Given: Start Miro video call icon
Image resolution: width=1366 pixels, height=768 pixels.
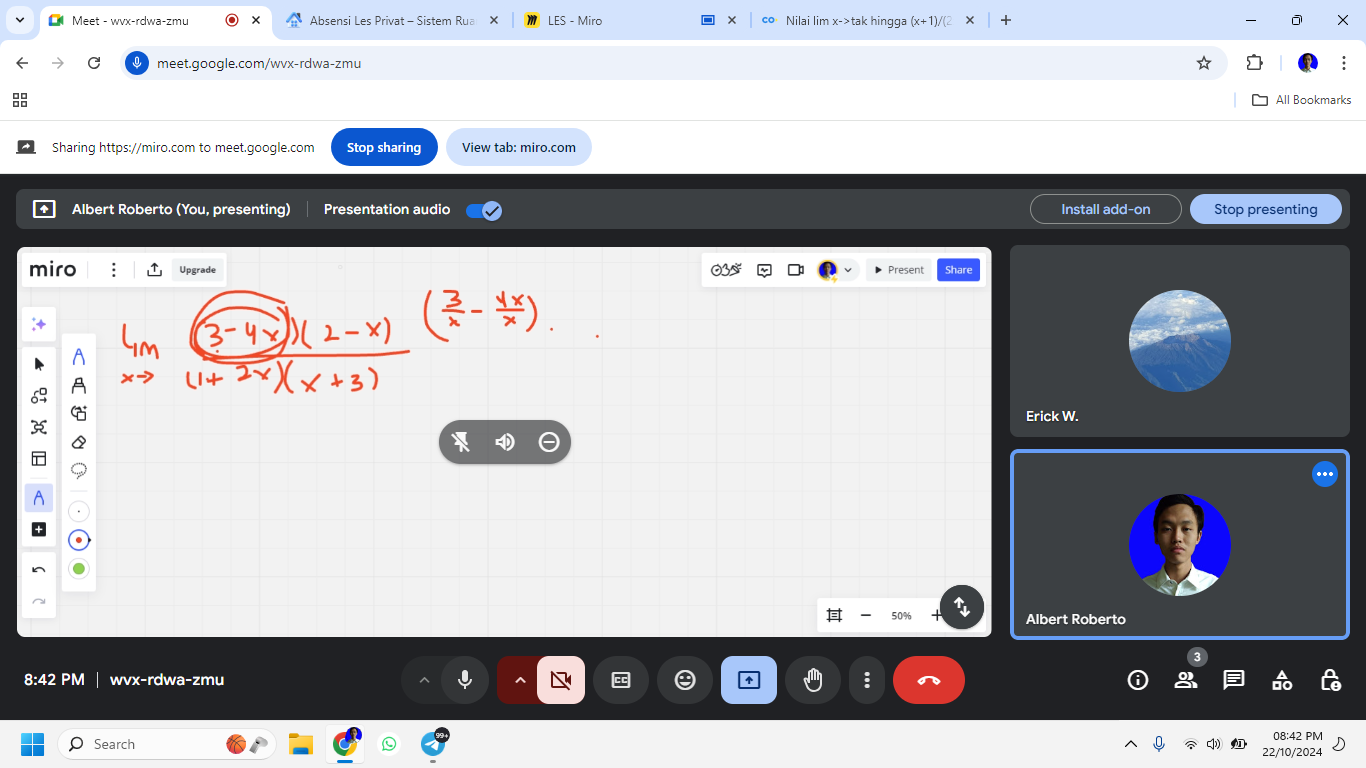Looking at the screenshot, I should point(796,270).
